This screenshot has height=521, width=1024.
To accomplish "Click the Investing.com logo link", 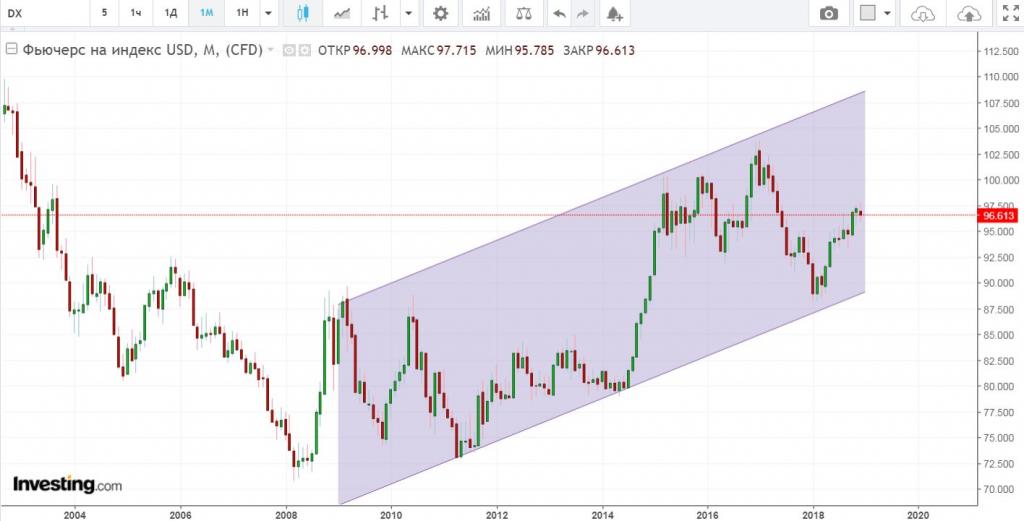I will [67, 485].
